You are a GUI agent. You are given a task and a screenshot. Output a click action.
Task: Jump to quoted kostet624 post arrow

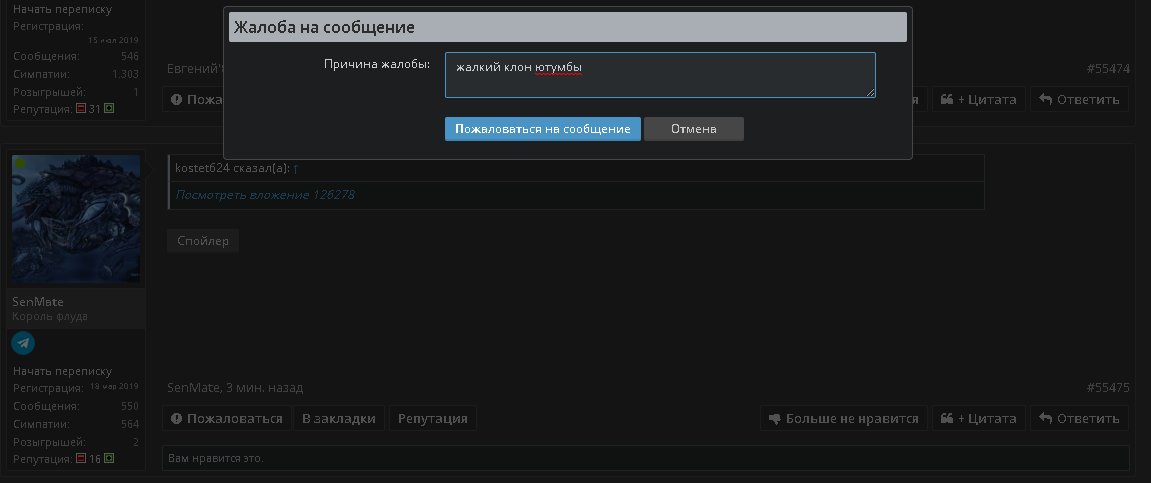(296, 169)
